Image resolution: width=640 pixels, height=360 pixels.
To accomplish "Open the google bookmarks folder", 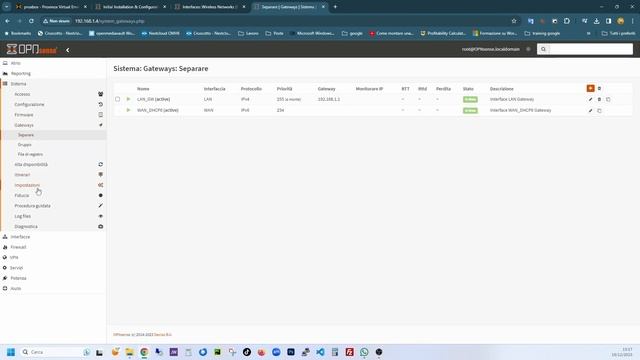I will [352, 33].
